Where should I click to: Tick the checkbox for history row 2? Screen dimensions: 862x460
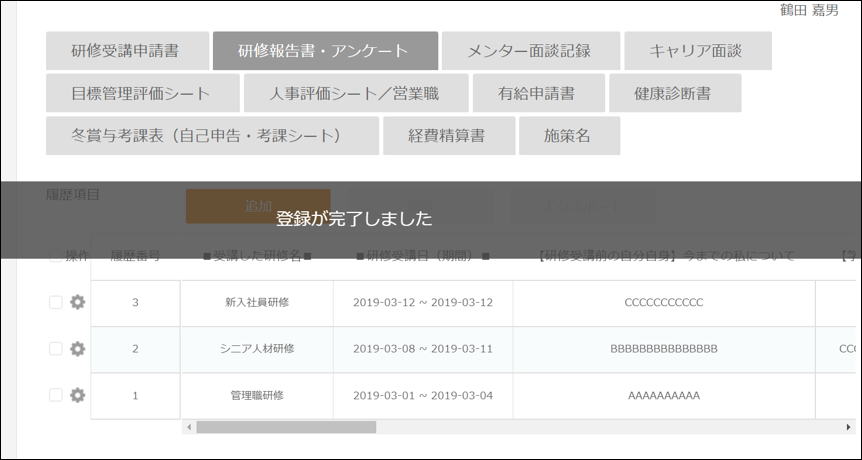56,349
